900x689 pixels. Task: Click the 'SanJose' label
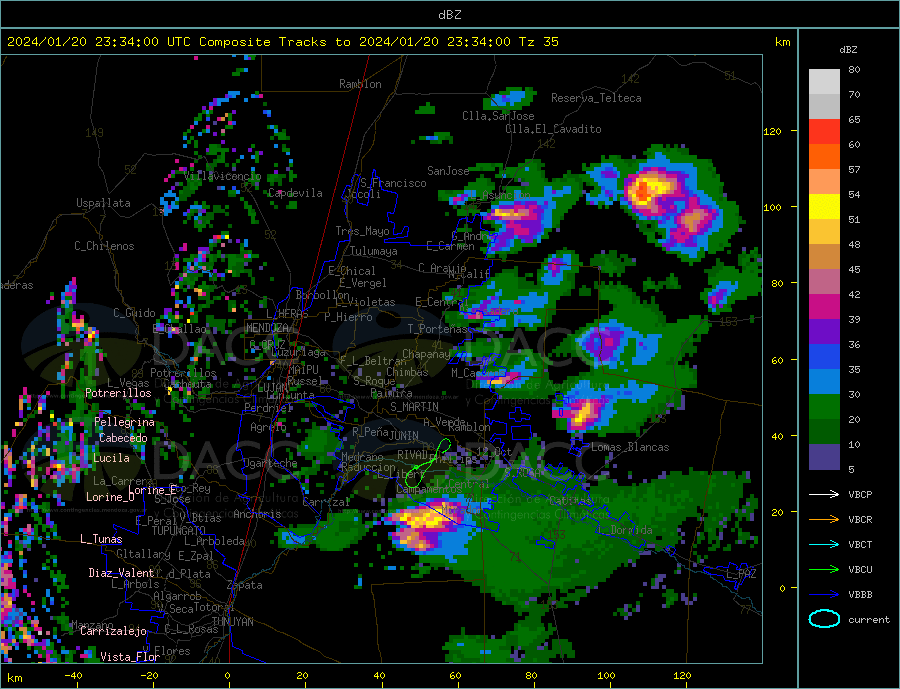coord(448,171)
